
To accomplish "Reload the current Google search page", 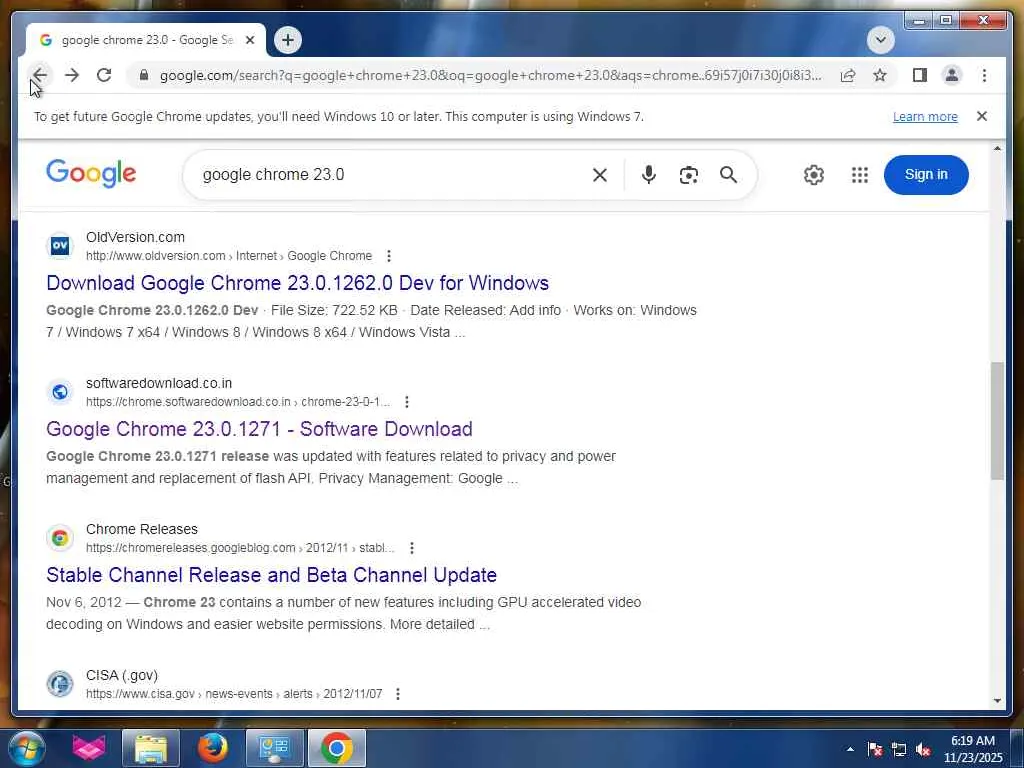I will [x=104, y=75].
